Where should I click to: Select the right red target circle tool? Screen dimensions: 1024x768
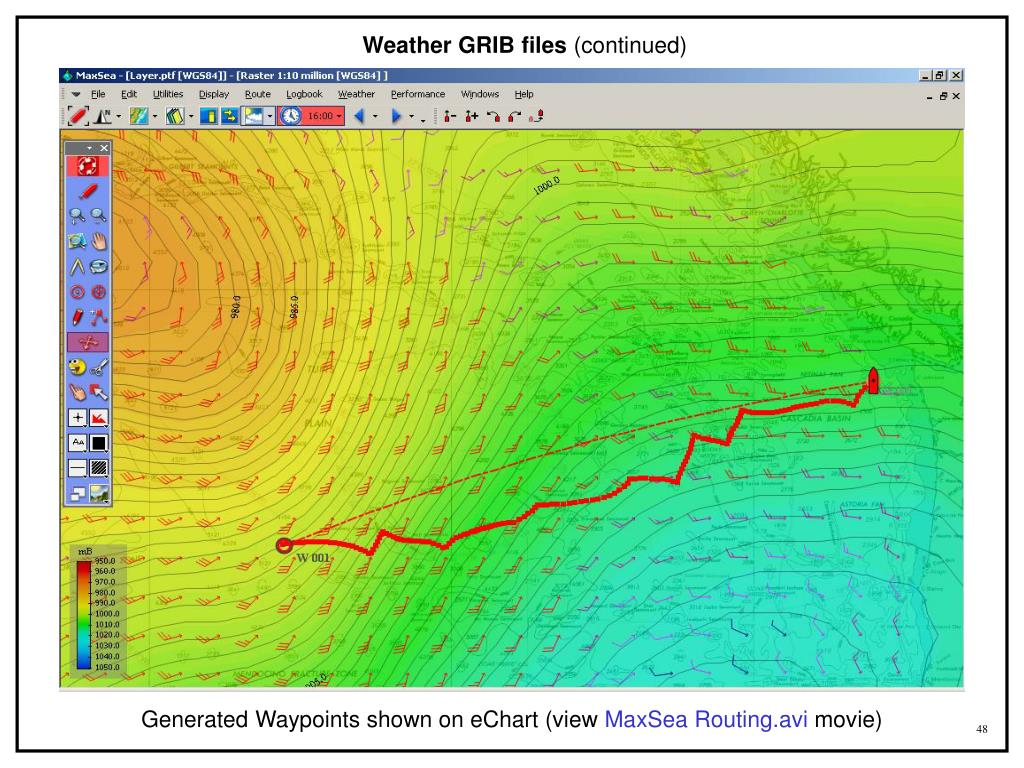(x=99, y=292)
